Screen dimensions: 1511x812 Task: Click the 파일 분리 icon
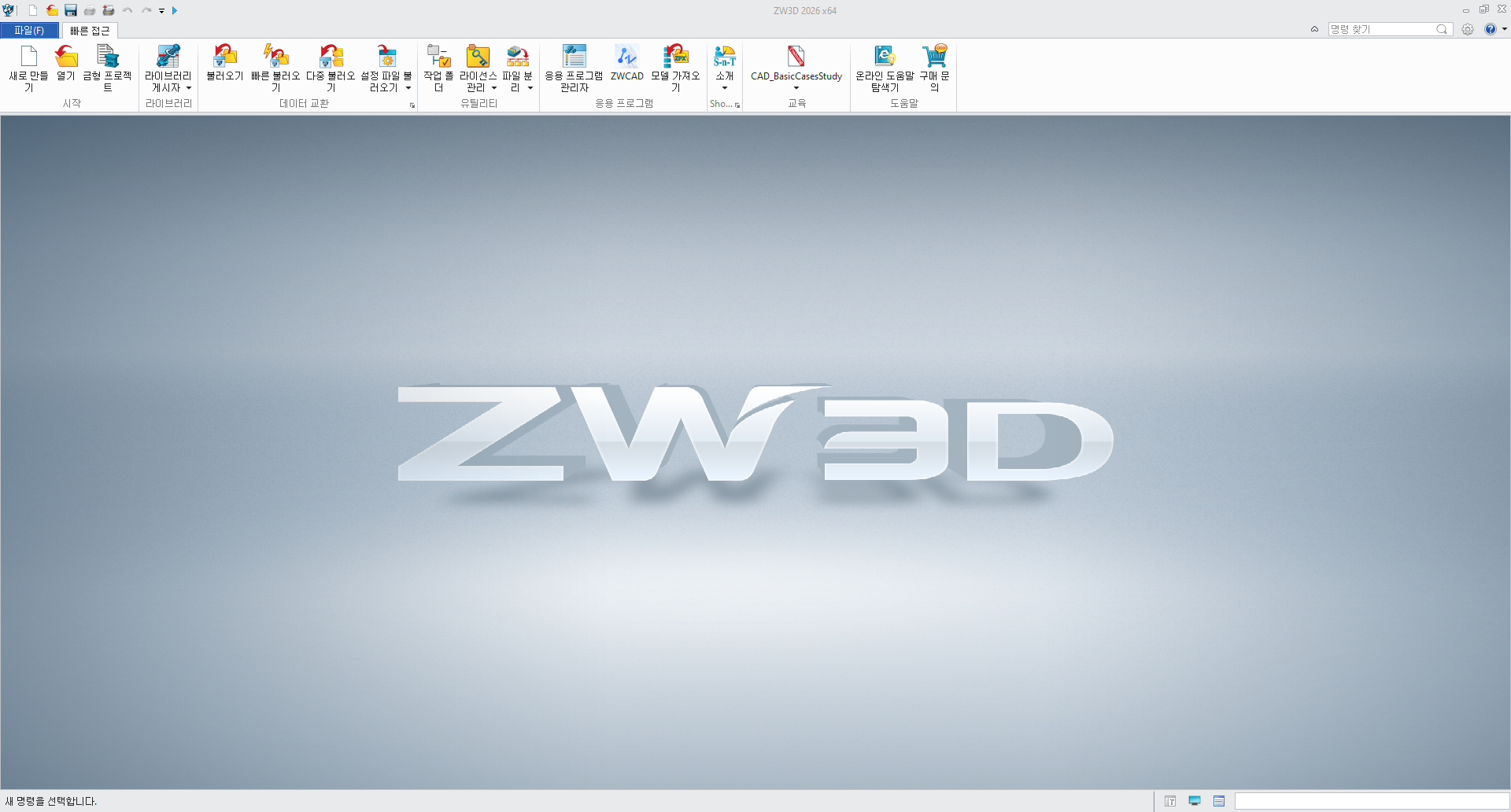pyautogui.click(x=517, y=56)
